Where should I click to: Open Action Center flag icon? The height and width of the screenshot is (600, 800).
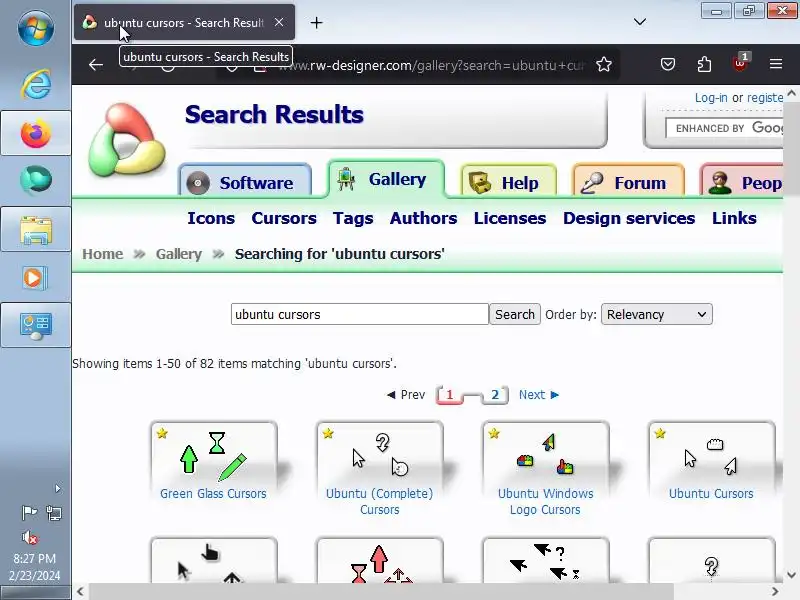click(x=29, y=512)
